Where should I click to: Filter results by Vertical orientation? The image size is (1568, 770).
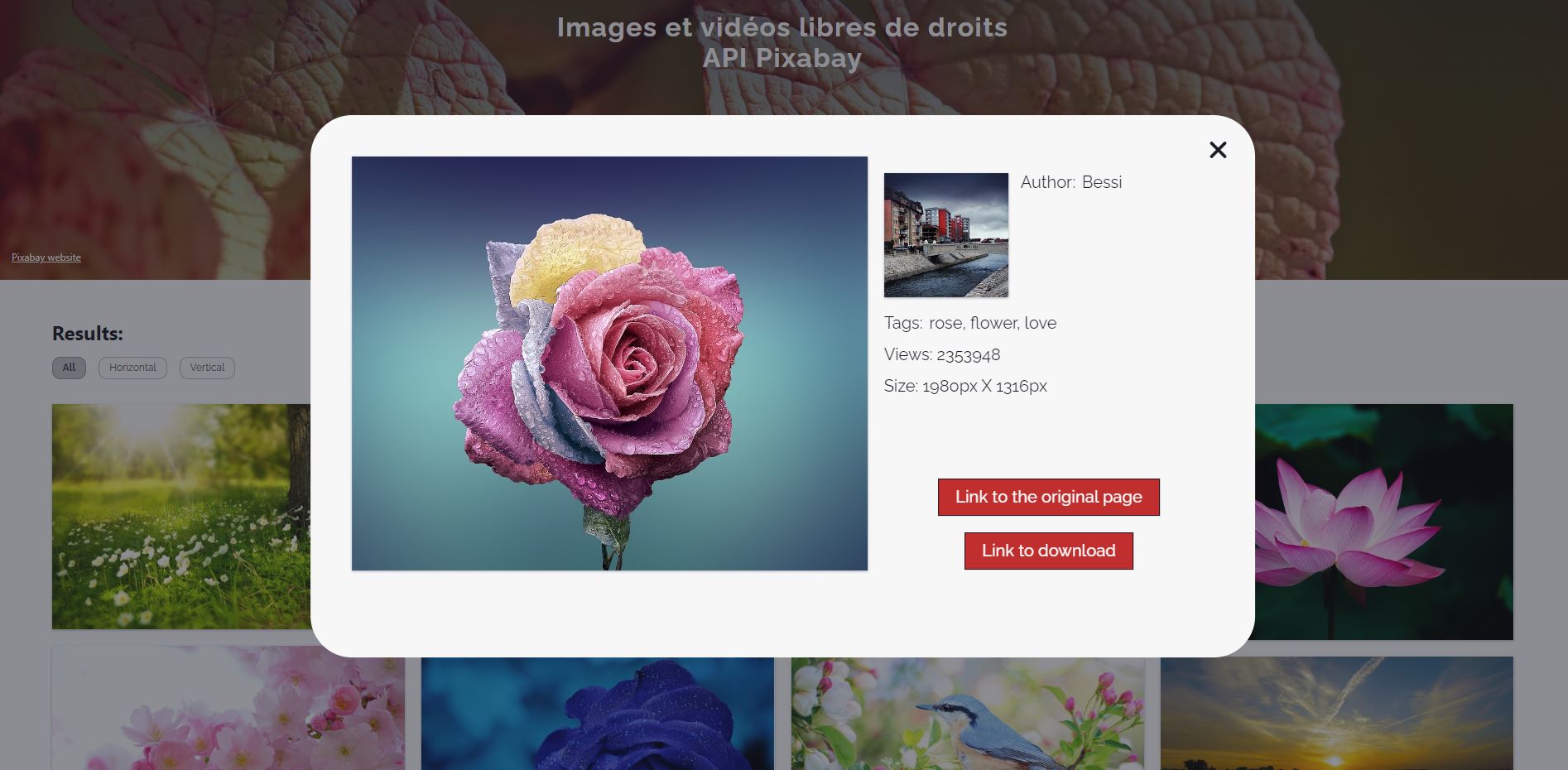click(207, 368)
